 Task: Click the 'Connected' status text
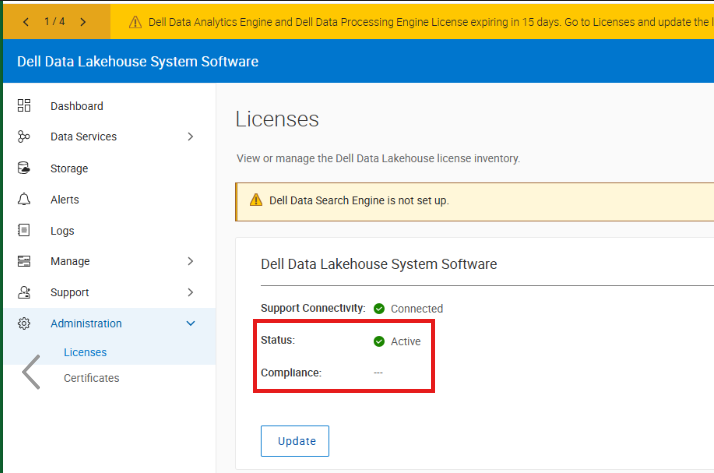(x=417, y=309)
